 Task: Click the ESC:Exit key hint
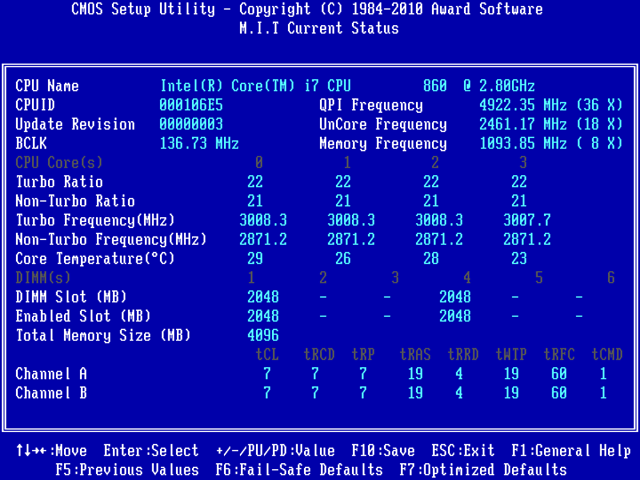coord(463,451)
